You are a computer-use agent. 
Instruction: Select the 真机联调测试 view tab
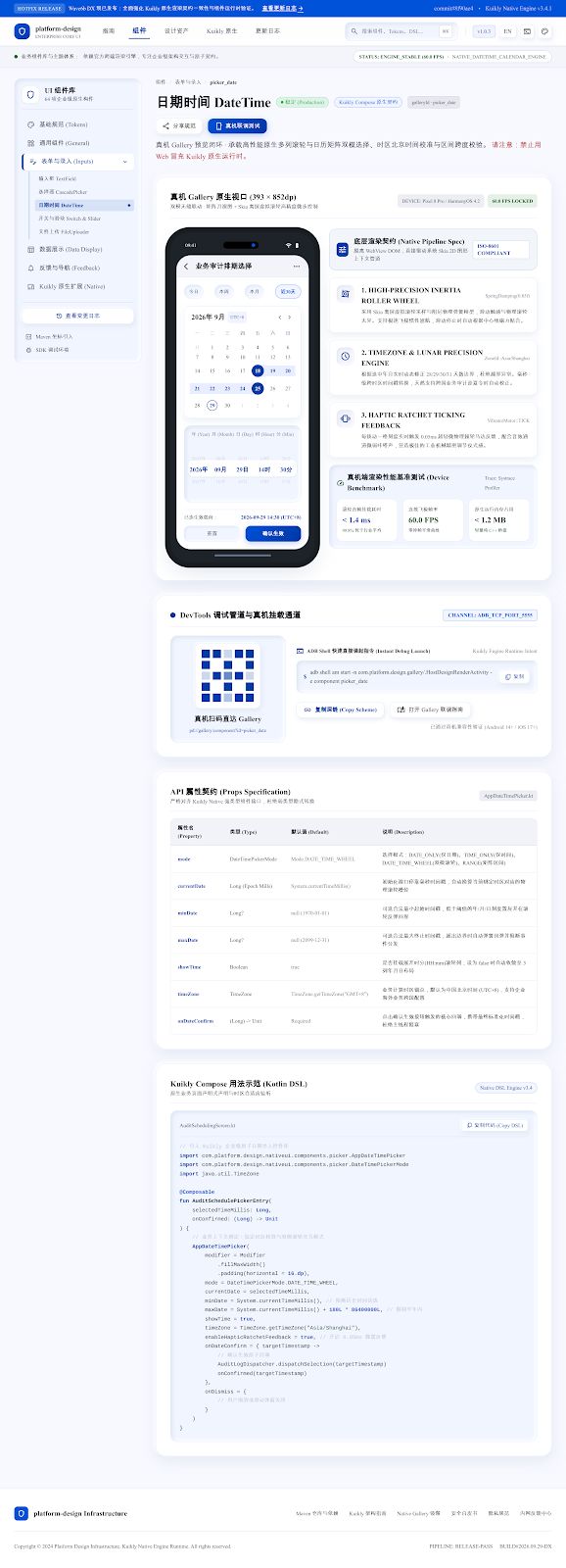click(237, 125)
